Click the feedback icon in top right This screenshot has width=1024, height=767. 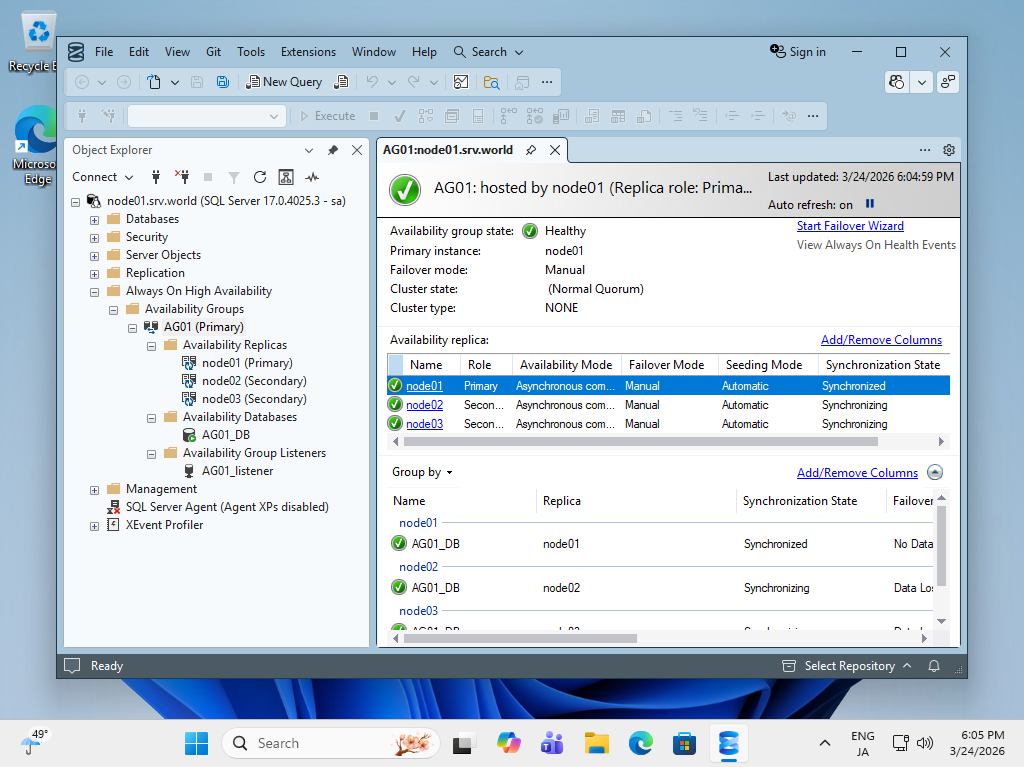click(948, 82)
